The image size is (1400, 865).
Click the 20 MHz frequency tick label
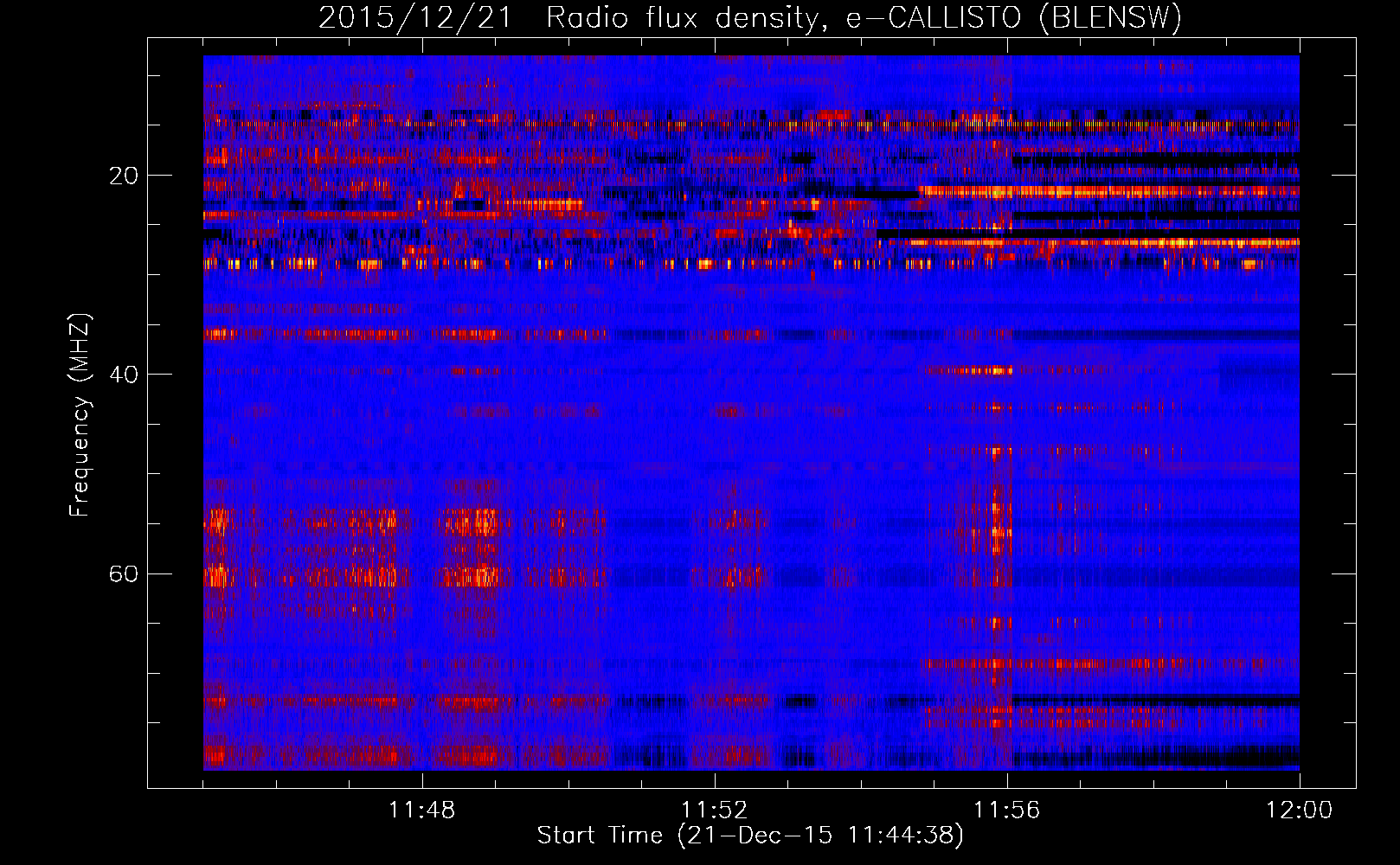click(124, 176)
